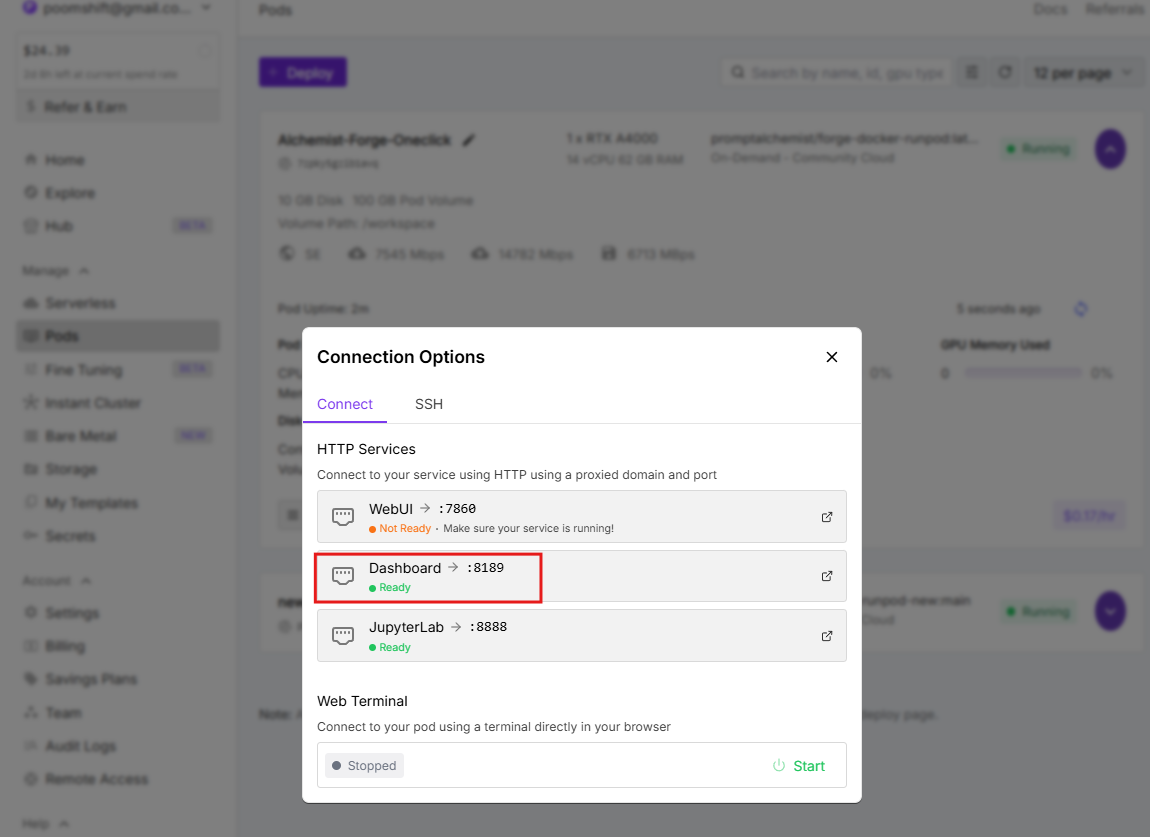
Task: Click the Serverless sidebar icon
Action: (31, 303)
